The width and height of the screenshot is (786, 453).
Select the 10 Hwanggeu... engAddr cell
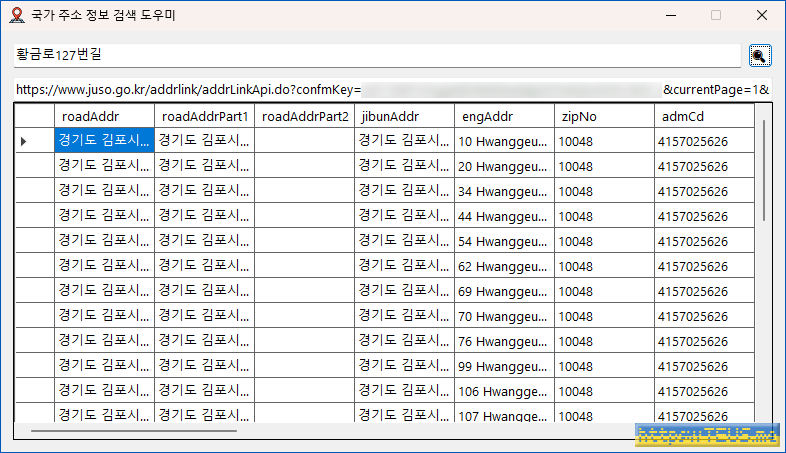(x=504, y=141)
